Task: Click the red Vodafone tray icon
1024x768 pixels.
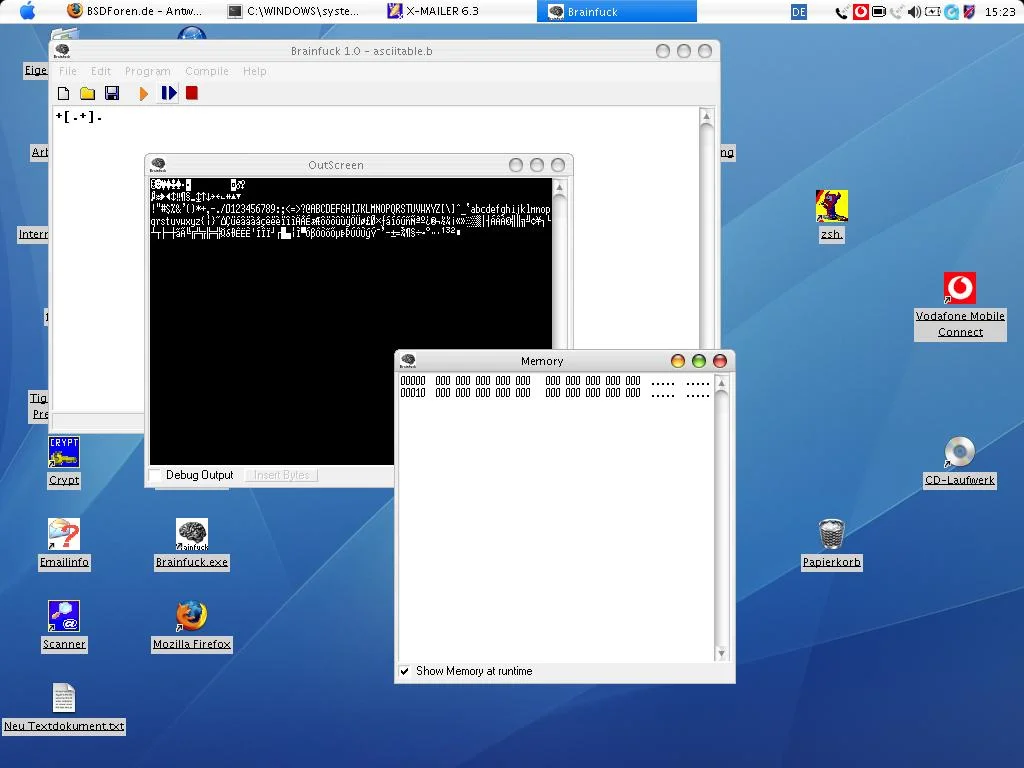Action: pyautogui.click(x=861, y=12)
